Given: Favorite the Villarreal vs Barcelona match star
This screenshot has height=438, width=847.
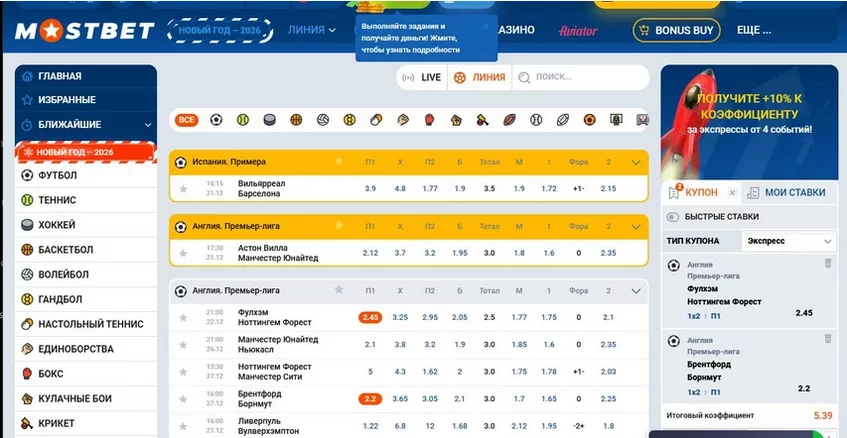Looking at the screenshot, I should pos(183,189).
